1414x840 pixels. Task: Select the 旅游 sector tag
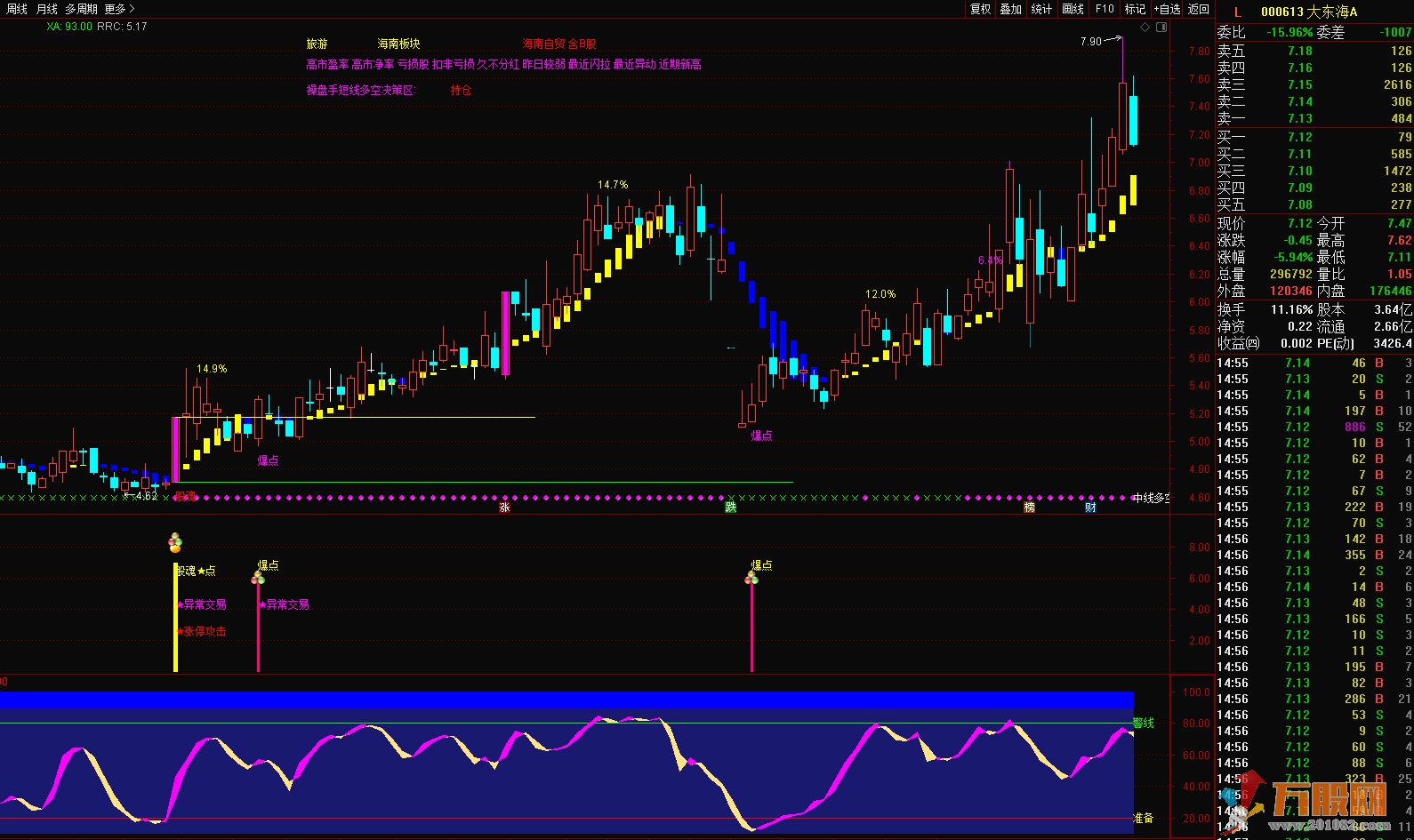(x=317, y=44)
